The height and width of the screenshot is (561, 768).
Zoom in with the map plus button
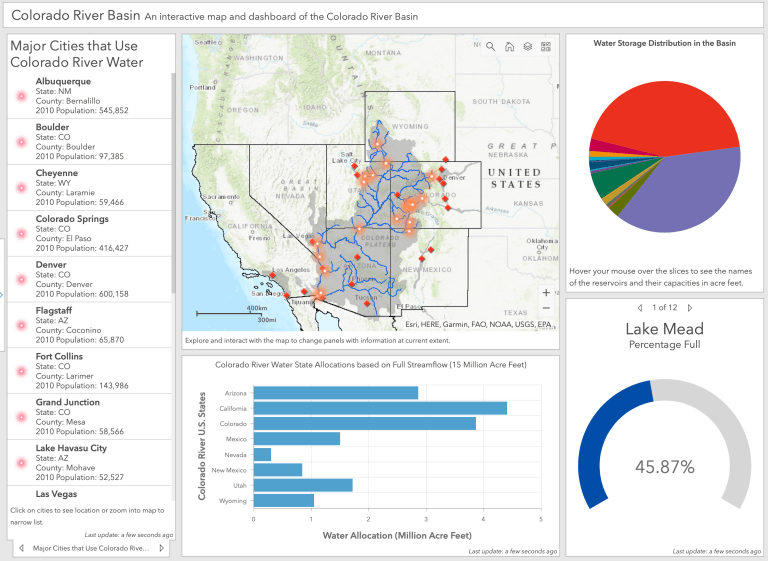coord(545,293)
